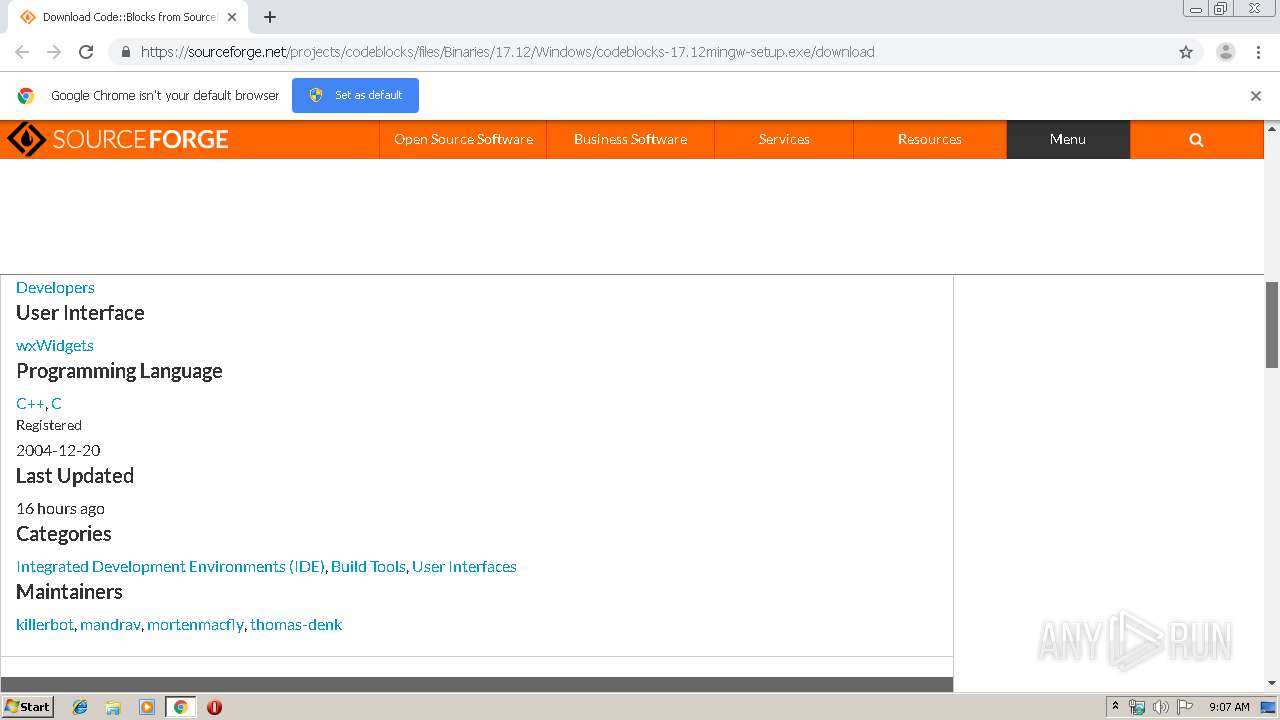Click the Programming Language heading
Screen dimensions: 1280x720
click(x=119, y=371)
